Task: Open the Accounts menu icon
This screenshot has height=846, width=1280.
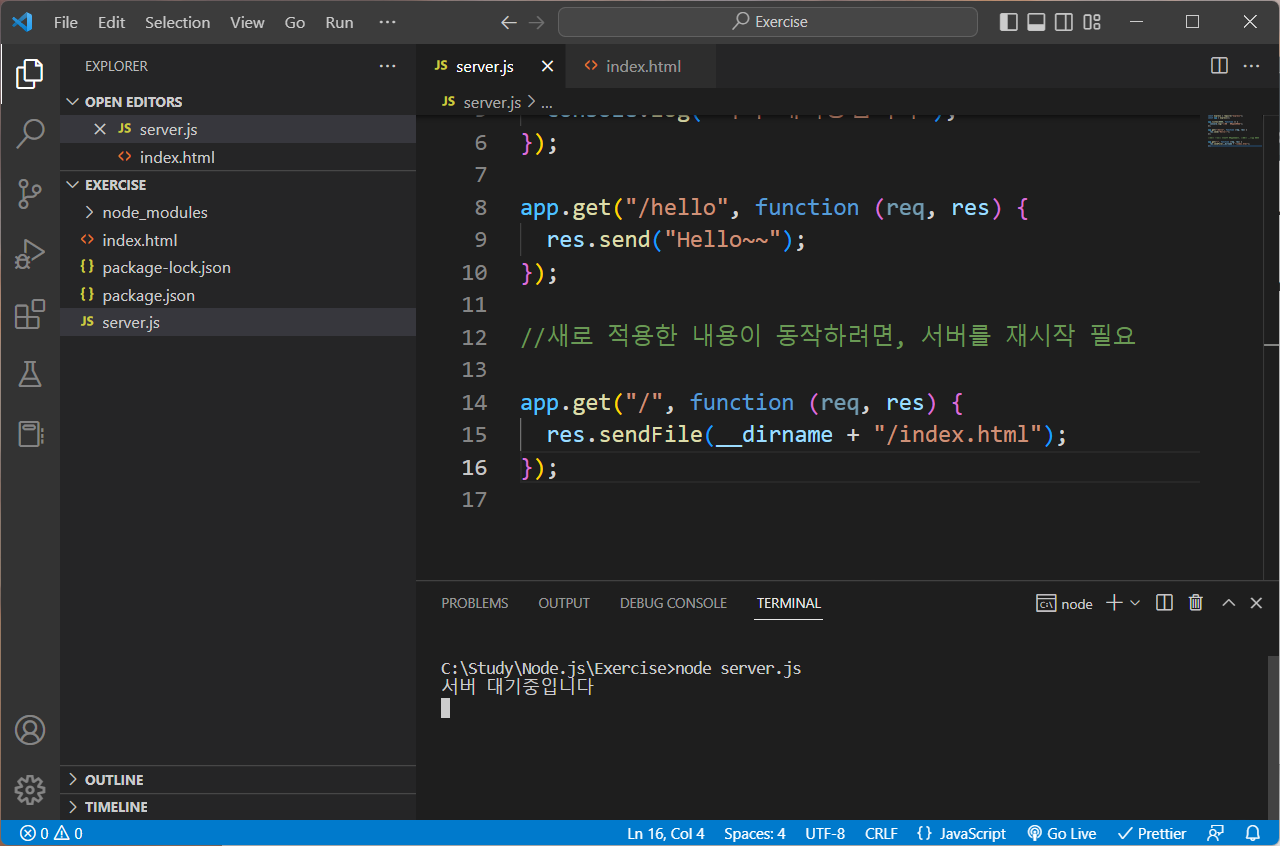Action: (30, 730)
